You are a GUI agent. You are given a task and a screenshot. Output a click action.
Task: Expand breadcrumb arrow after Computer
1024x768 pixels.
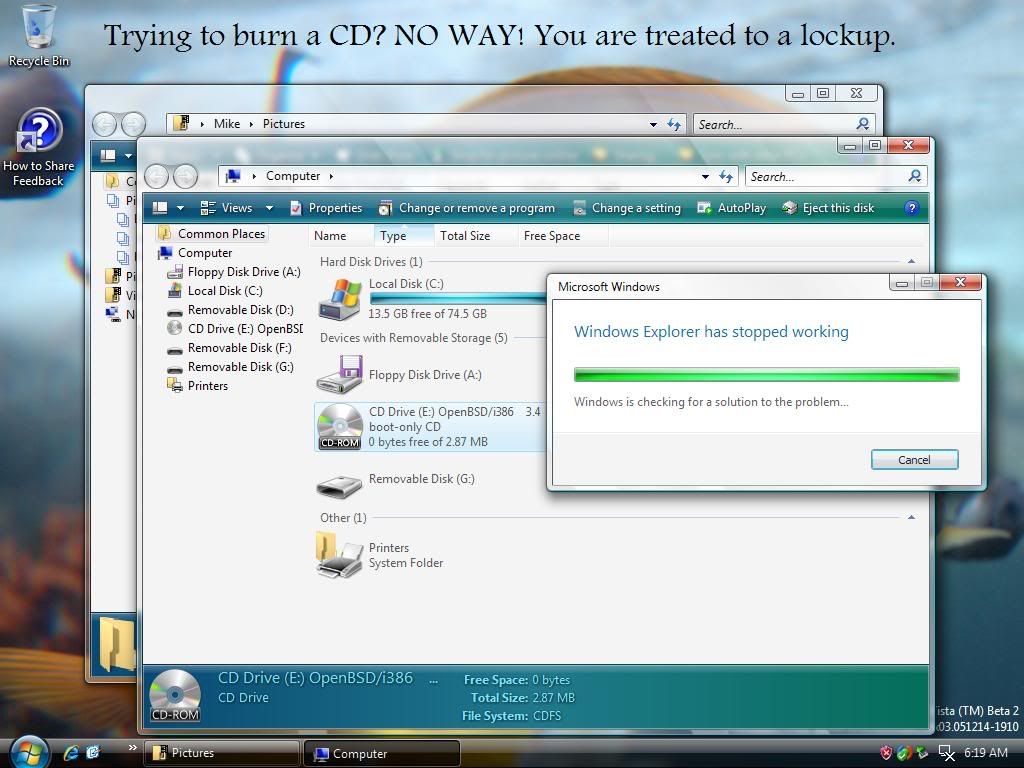click(331, 176)
